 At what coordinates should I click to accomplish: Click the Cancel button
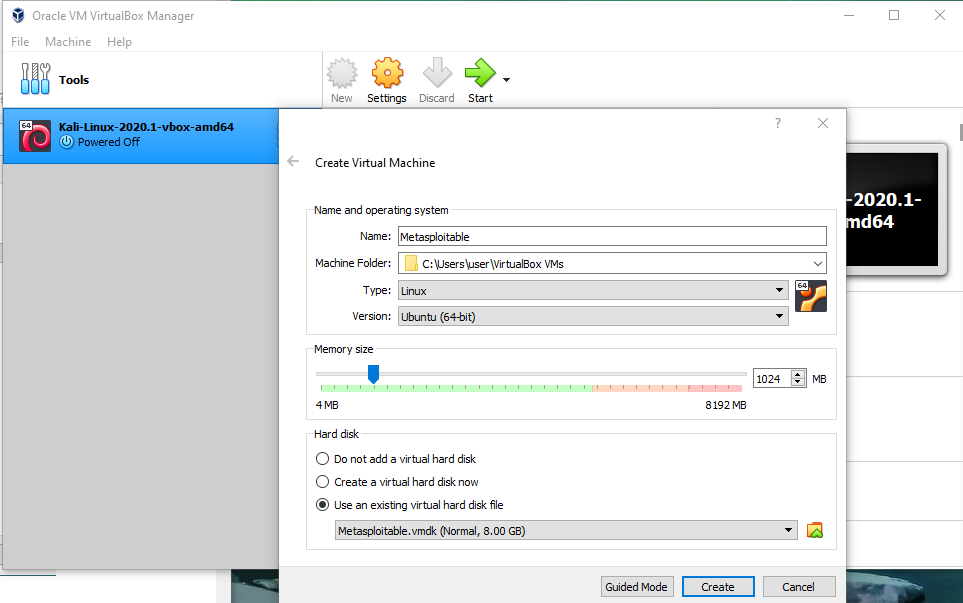(798, 586)
